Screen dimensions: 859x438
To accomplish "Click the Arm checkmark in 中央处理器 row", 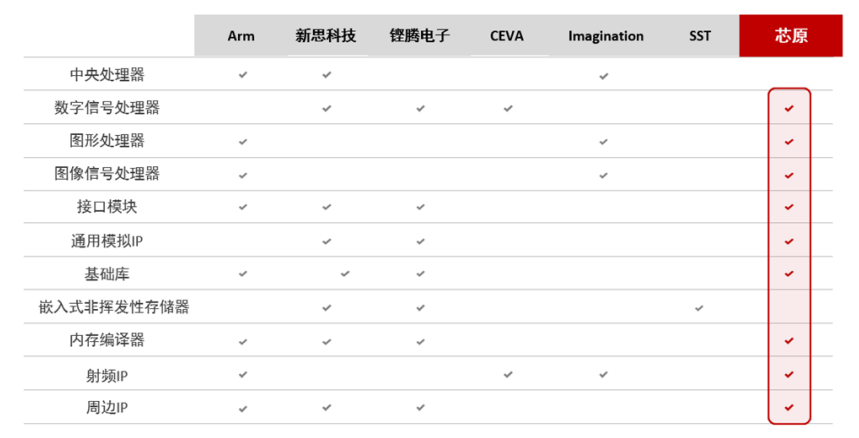I will click(x=243, y=75).
